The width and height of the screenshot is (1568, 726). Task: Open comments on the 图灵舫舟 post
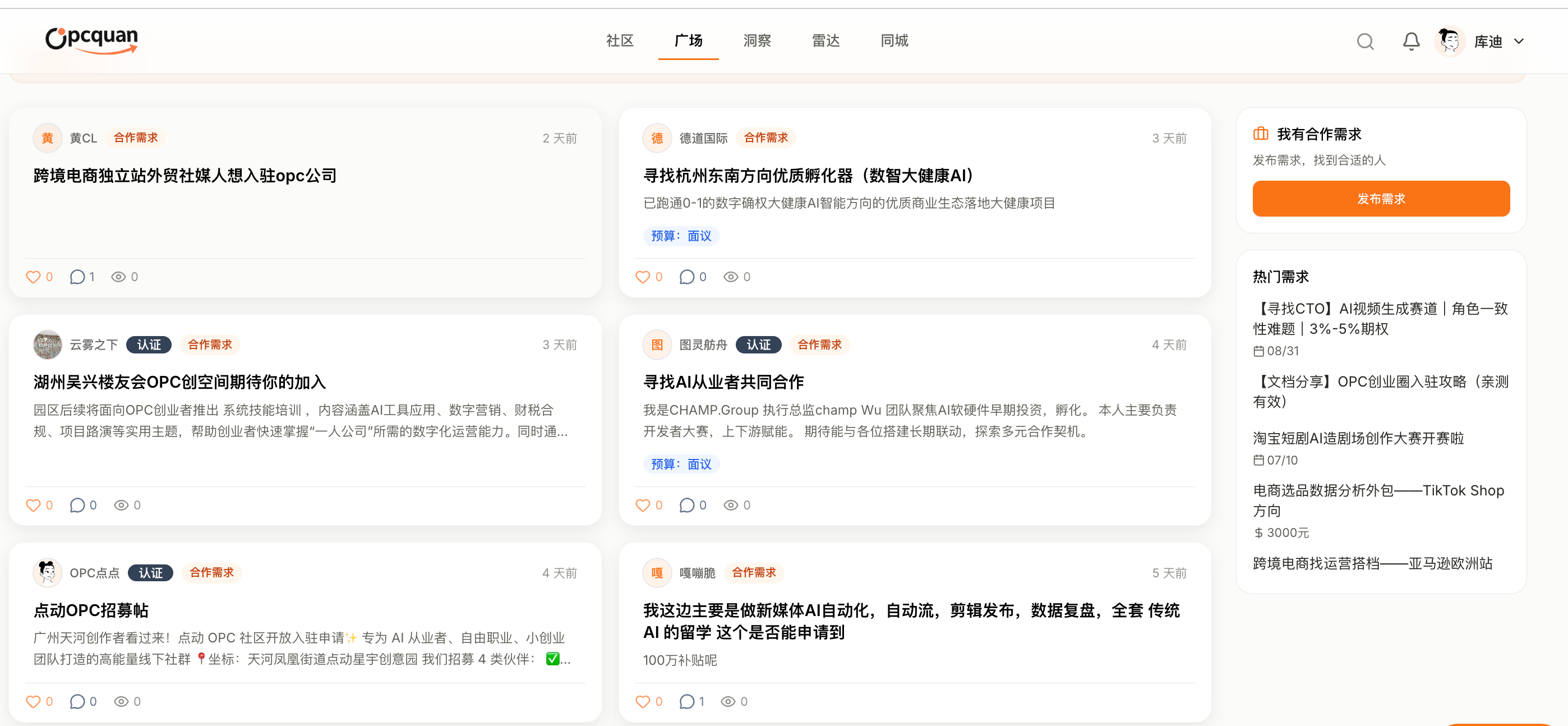click(686, 506)
